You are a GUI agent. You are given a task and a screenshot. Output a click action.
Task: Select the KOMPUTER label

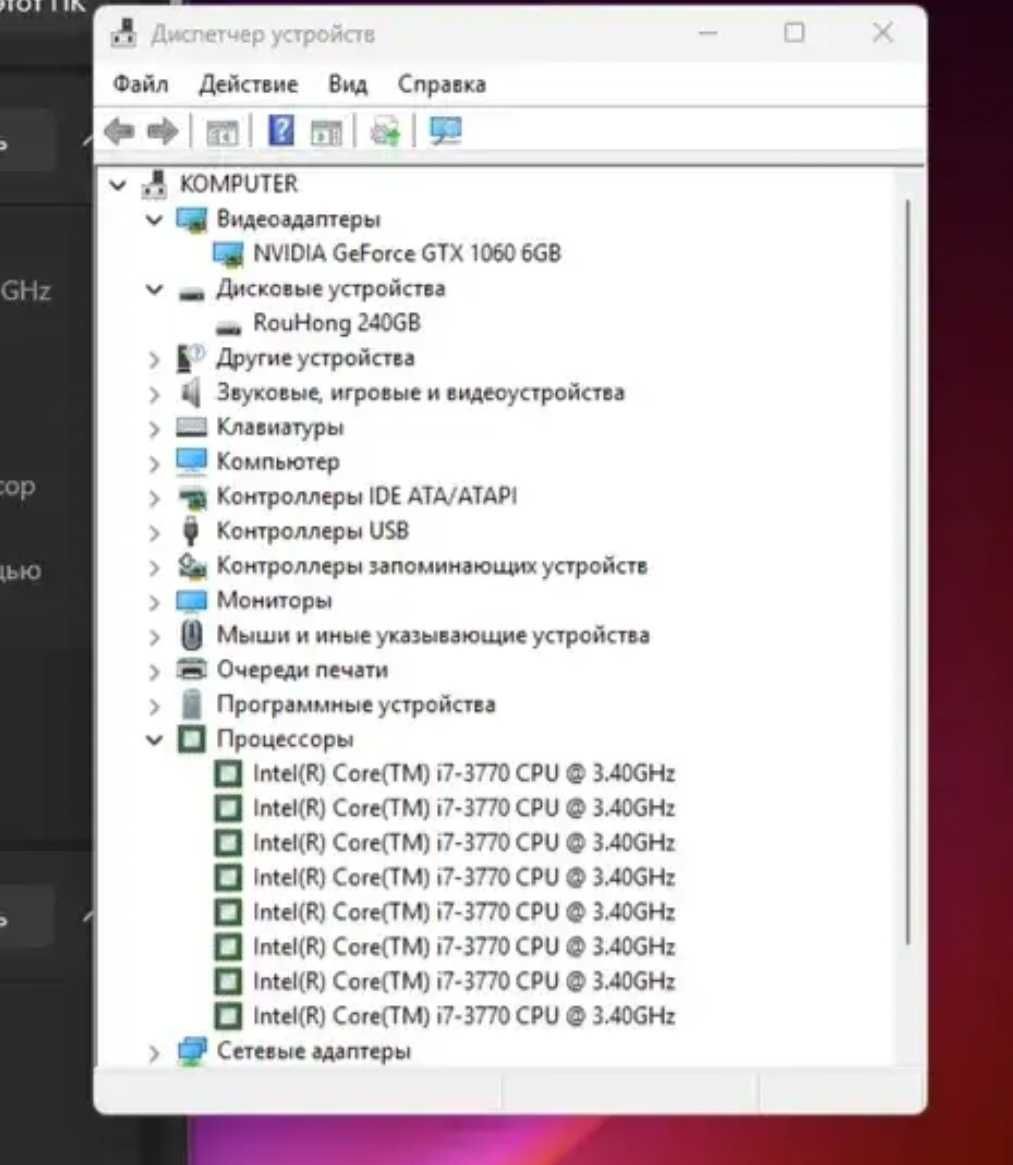coord(239,184)
